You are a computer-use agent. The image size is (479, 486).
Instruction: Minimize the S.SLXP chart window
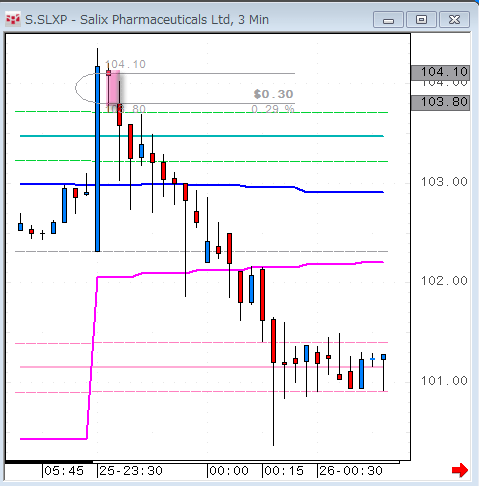[x=388, y=20]
